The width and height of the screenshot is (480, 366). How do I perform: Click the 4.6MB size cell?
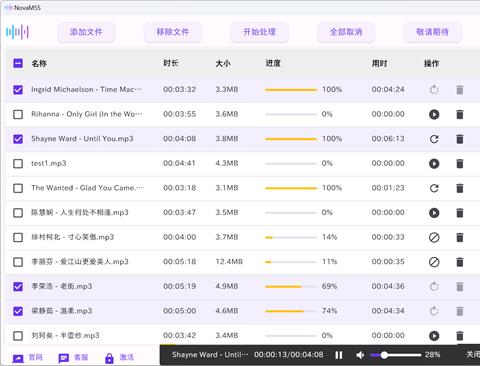(227, 311)
